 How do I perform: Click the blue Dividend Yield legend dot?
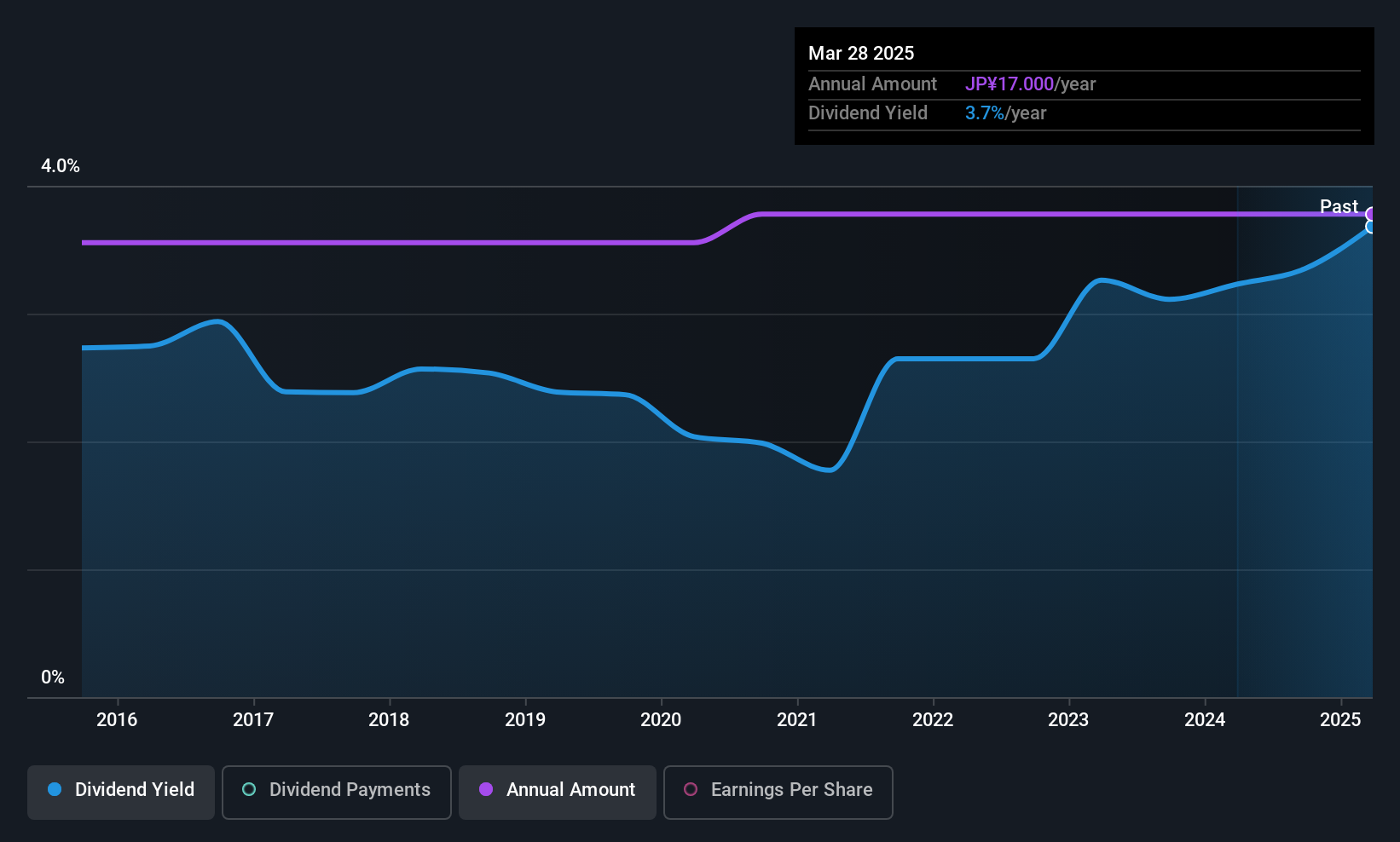pos(55,789)
